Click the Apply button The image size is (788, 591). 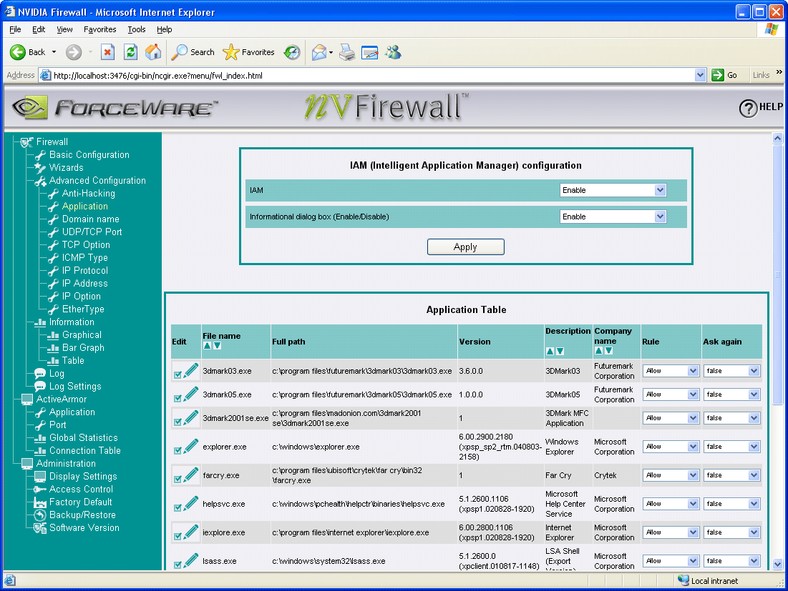point(465,247)
